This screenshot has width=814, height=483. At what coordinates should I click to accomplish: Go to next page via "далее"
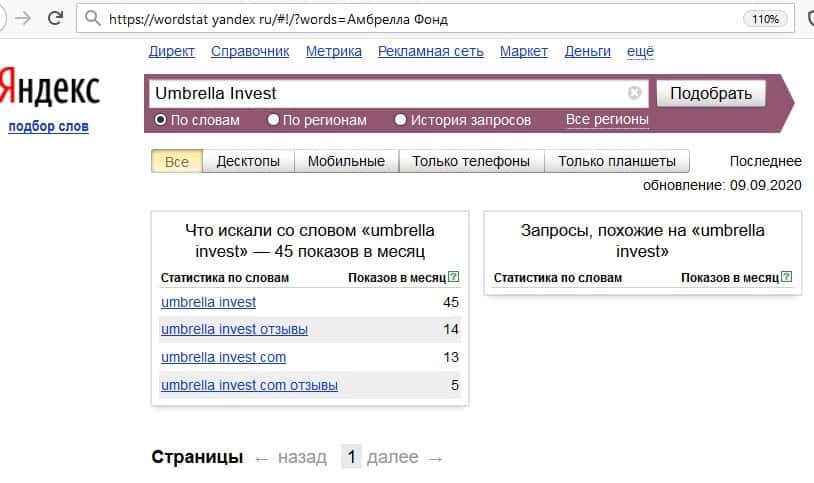(392, 457)
